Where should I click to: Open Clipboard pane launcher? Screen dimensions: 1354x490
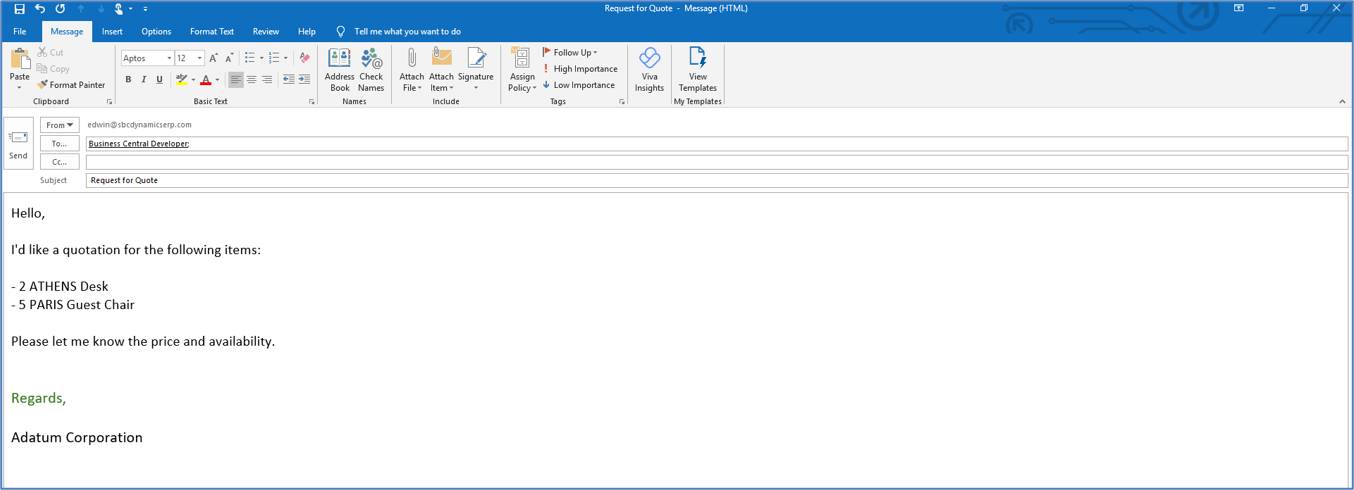(x=109, y=102)
